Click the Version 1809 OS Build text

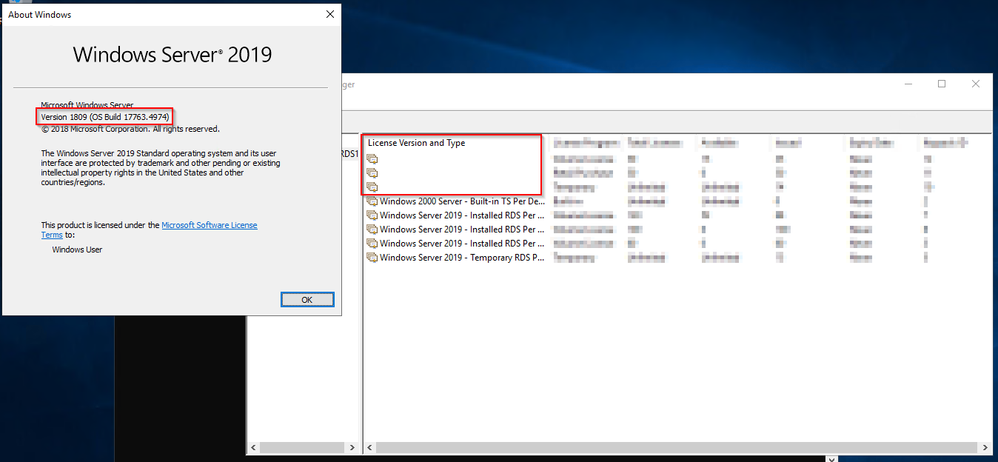pos(105,117)
